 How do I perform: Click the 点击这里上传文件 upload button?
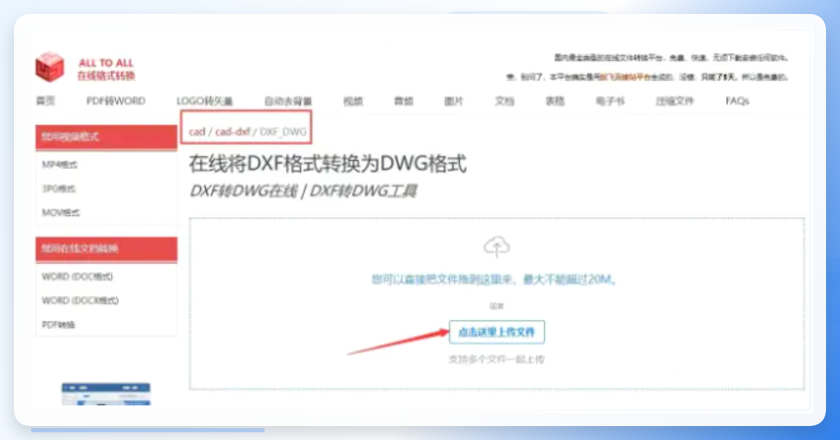coord(497,332)
